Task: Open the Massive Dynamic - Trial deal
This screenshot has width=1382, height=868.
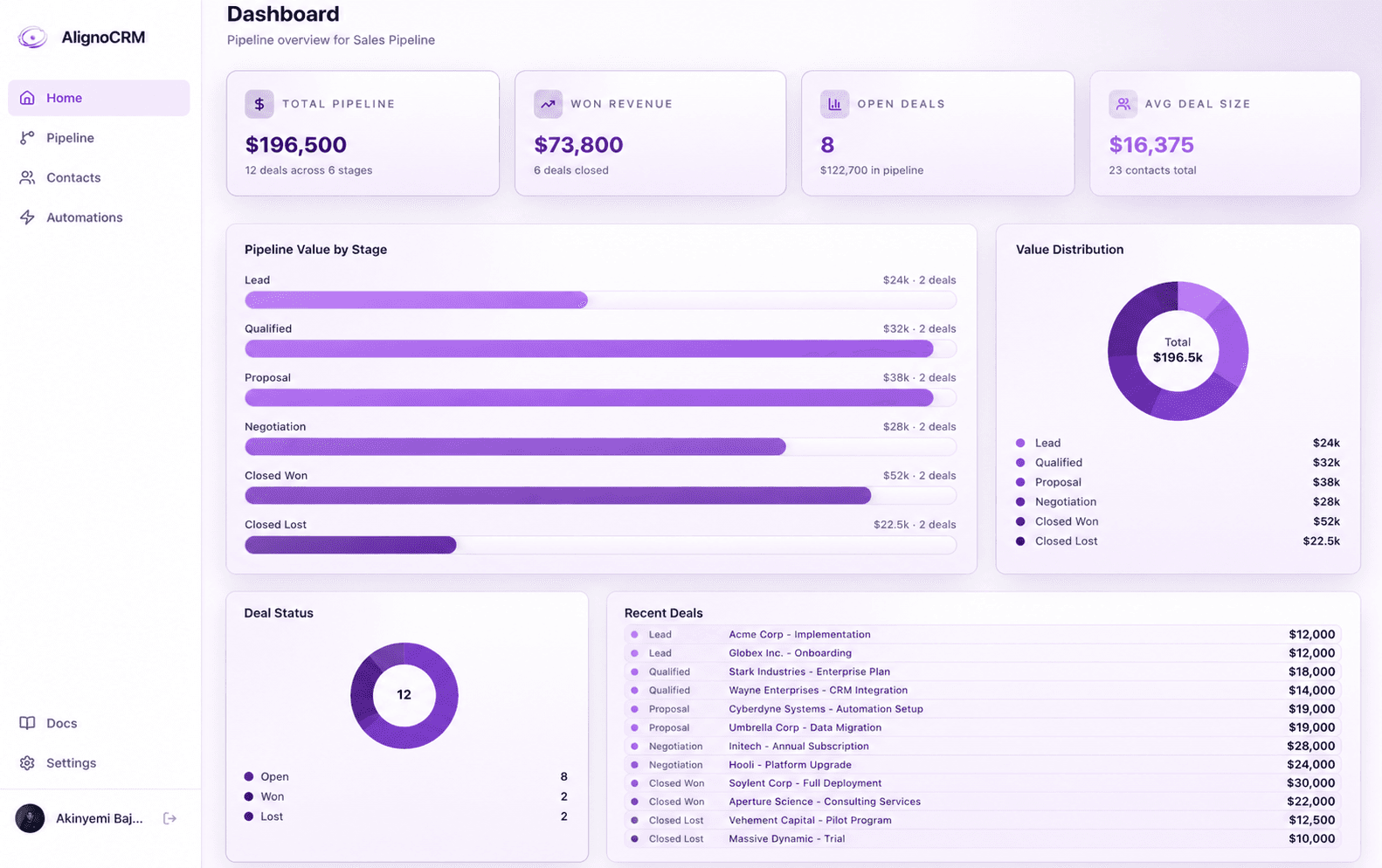Action: point(983,838)
